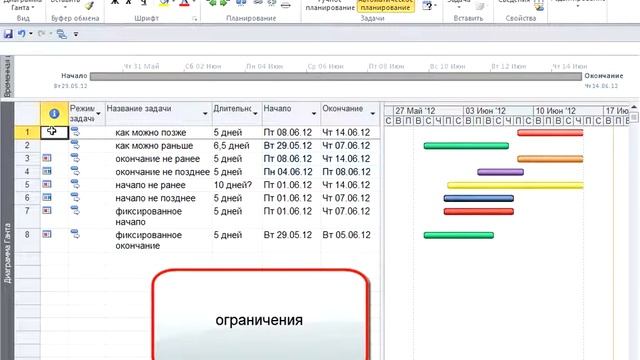Screen dimensions: 640x360
Task: Open the Undo history dropdown arrow
Action: pos(31,34)
